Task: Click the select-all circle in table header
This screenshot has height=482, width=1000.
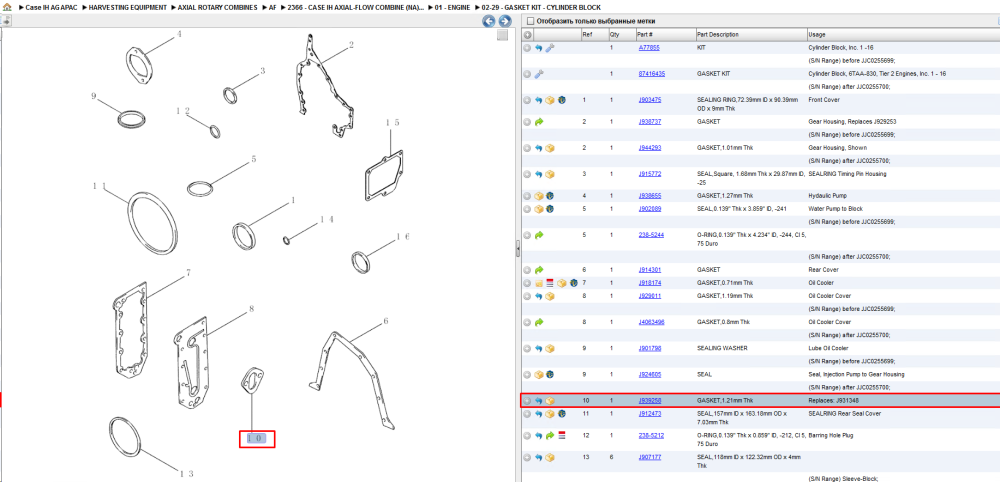Action: pyautogui.click(x=527, y=34)
